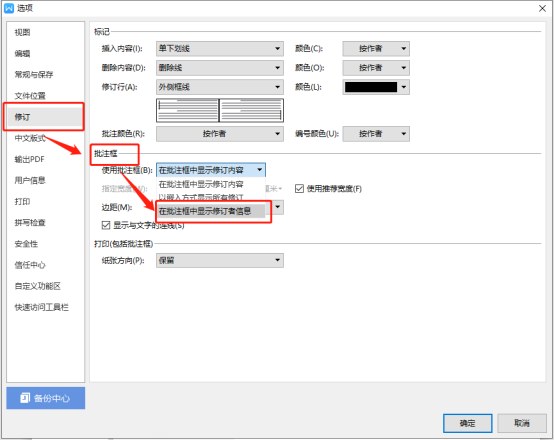Viewport: 554px width, 440px height.
Task: Open 编号颜色 dropdown
Action: (x=376, y=134)
